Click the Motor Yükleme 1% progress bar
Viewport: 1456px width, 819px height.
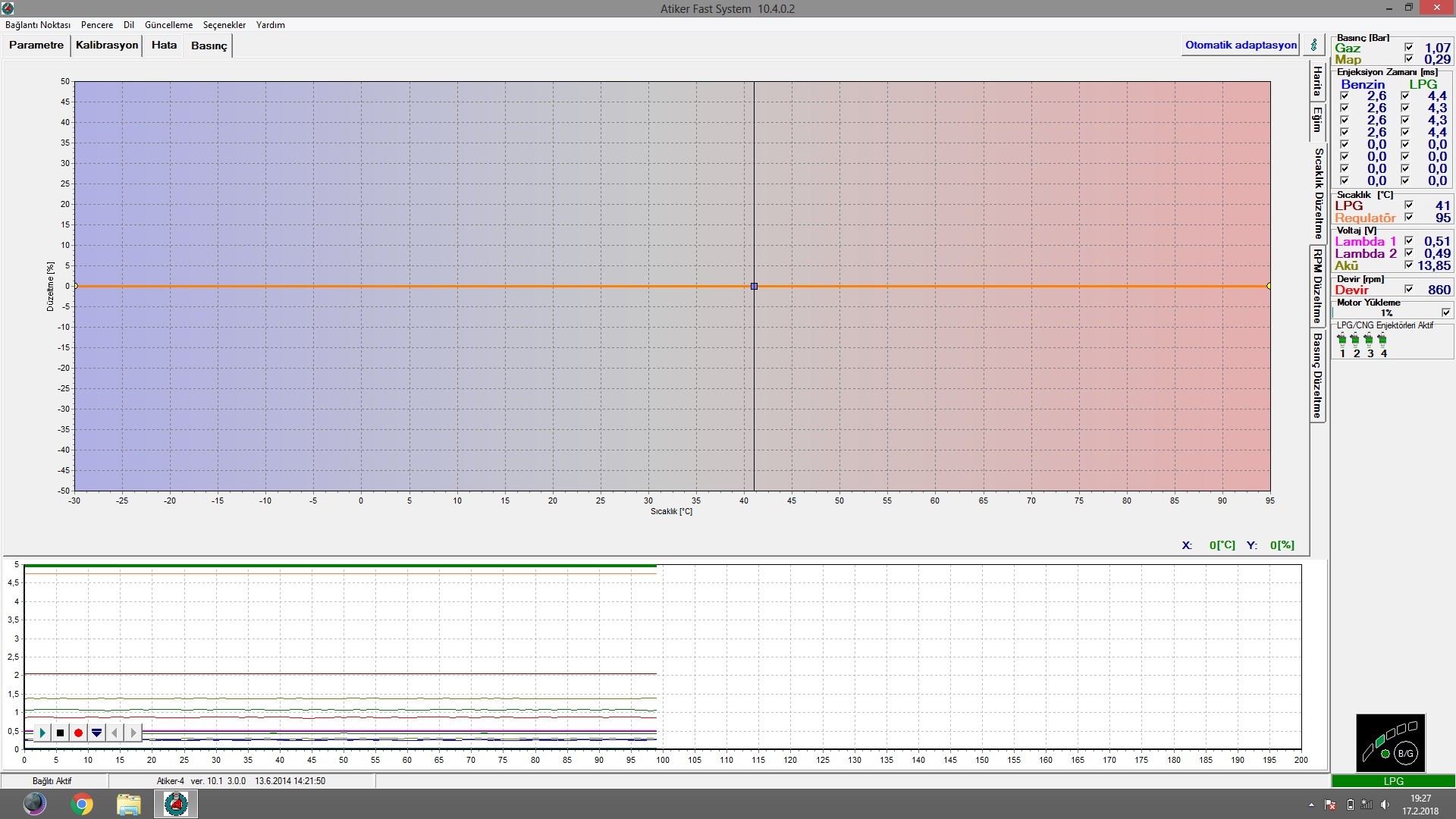tap(1386, 312)
